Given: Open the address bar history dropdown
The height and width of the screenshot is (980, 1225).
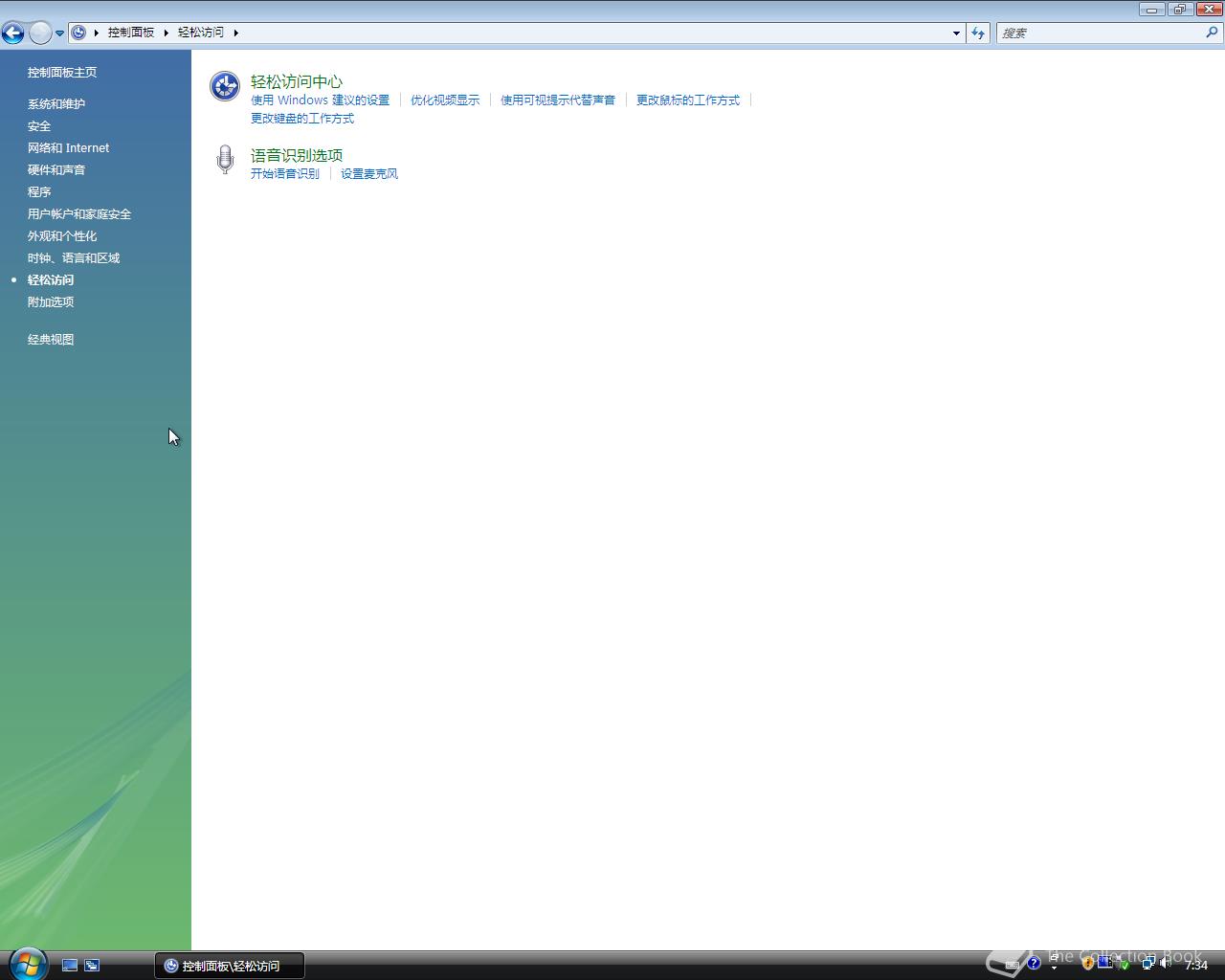Looking at the screenshot, I should [x=956, y=33].
